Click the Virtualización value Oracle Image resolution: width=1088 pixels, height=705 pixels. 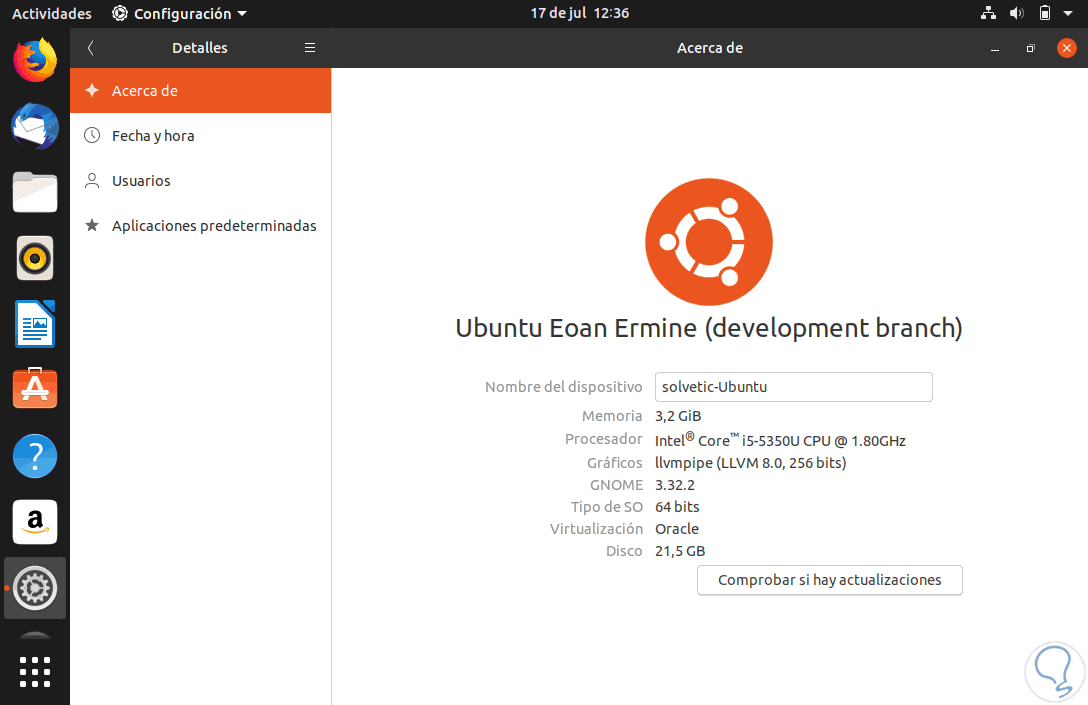pyautogui.click(x=677, y=529)
